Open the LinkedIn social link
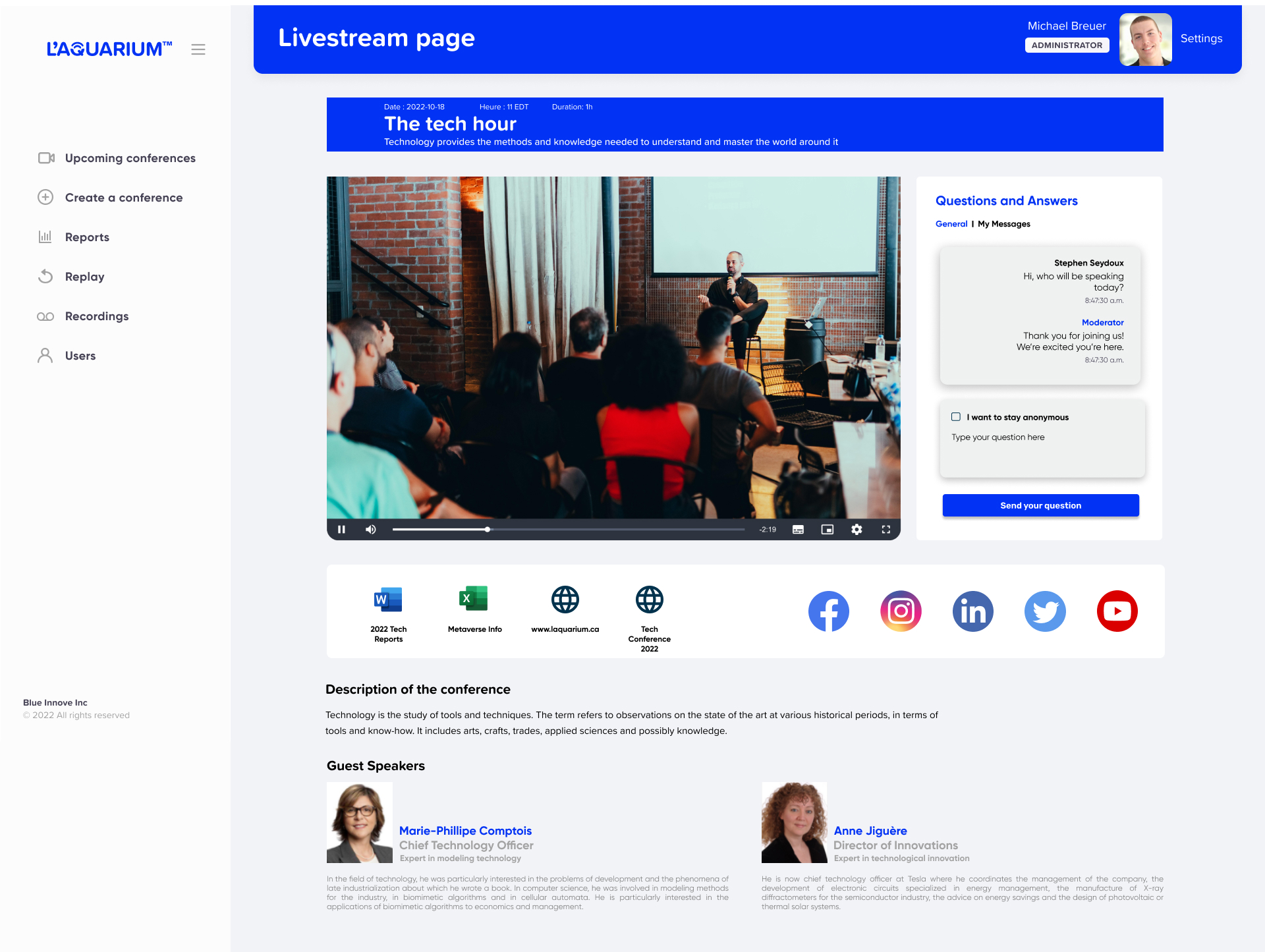 (973, 611)
